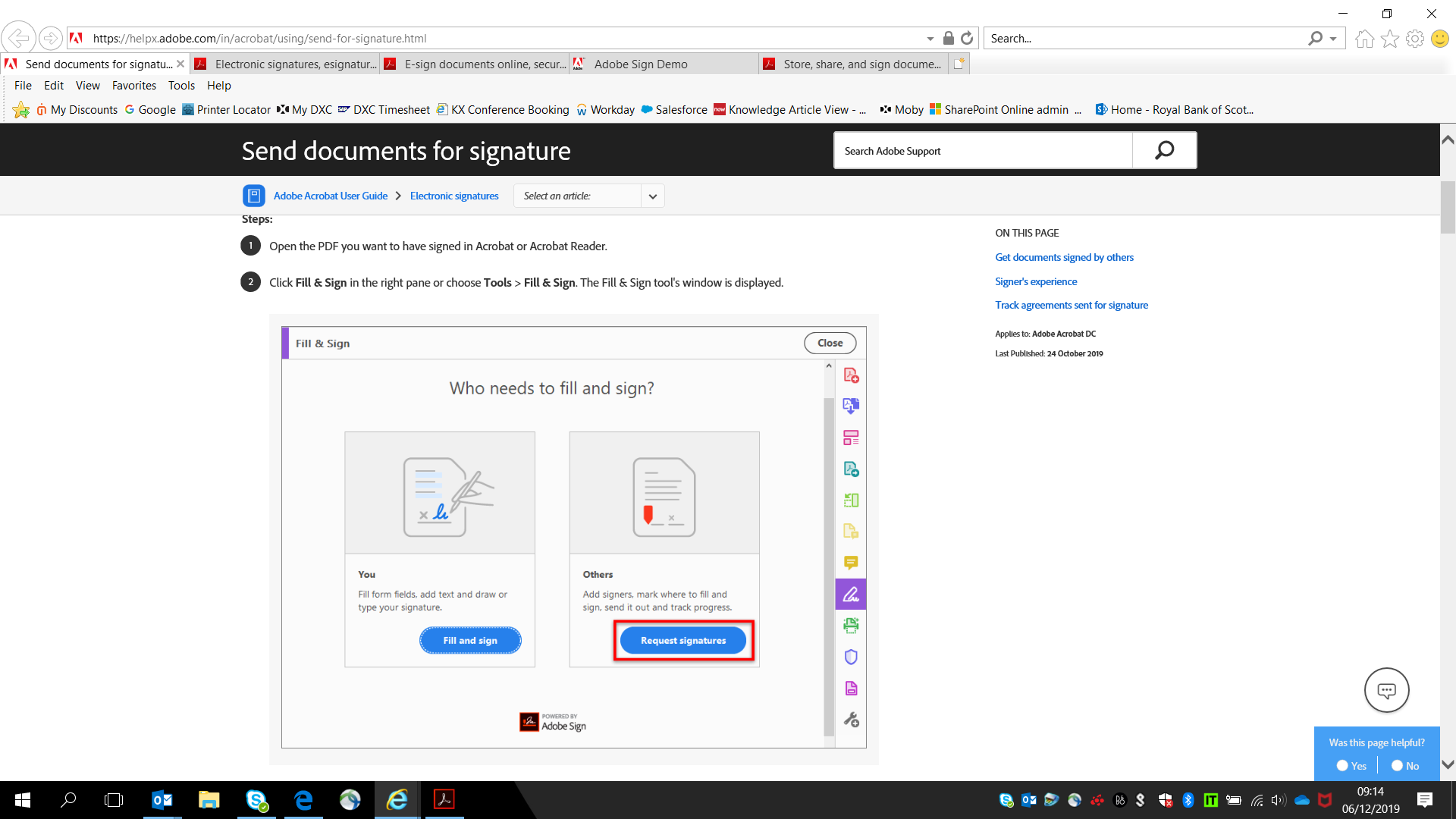
Task: Click the View menu in the menu bar
Action: click(88, 85)
